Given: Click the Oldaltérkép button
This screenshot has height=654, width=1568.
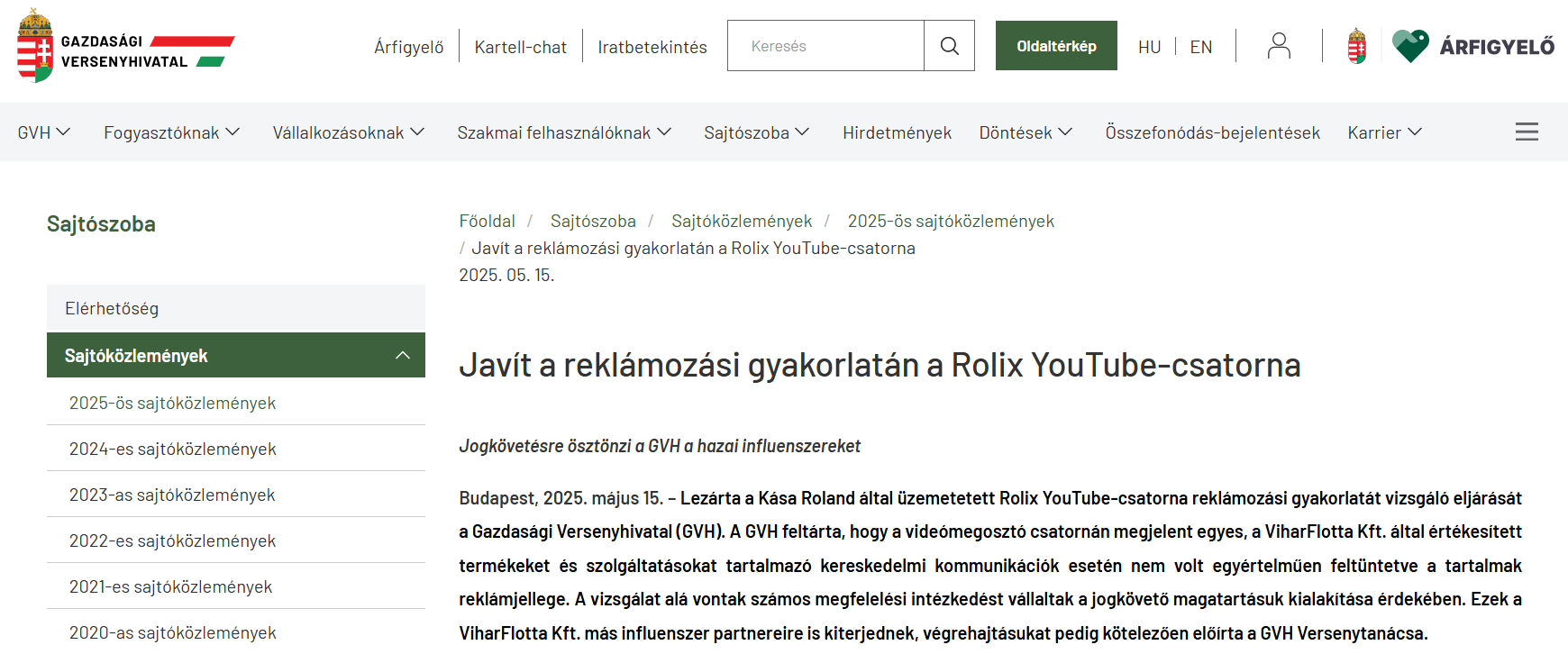Looking at the screenshot, I should pos(1056,46).
